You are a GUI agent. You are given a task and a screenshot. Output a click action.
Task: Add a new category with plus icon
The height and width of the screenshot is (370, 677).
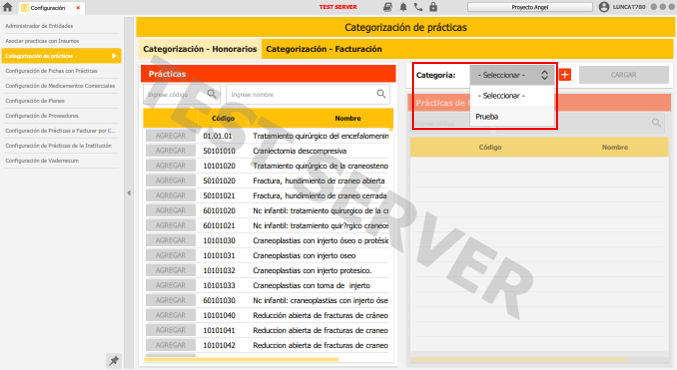565,75
